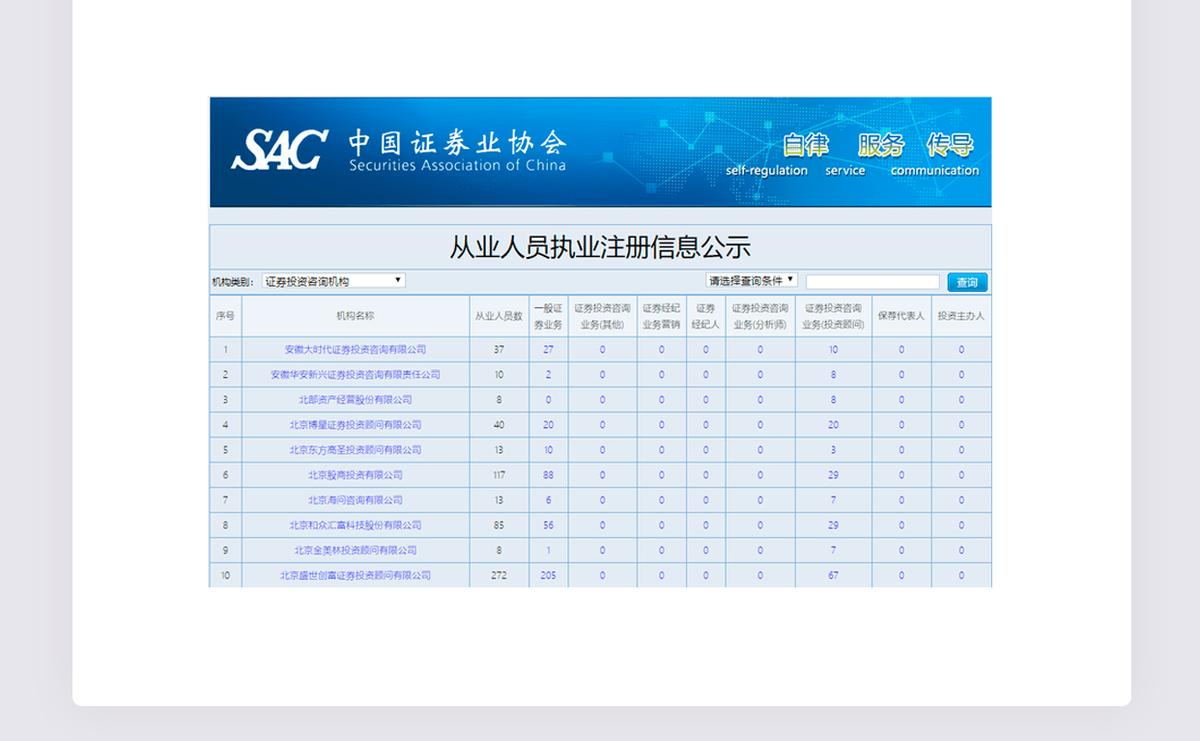Open 北京博星证券投资顾问有限公司 link
The width and height of the screenshot is (1200, 741).
(355, 425)
